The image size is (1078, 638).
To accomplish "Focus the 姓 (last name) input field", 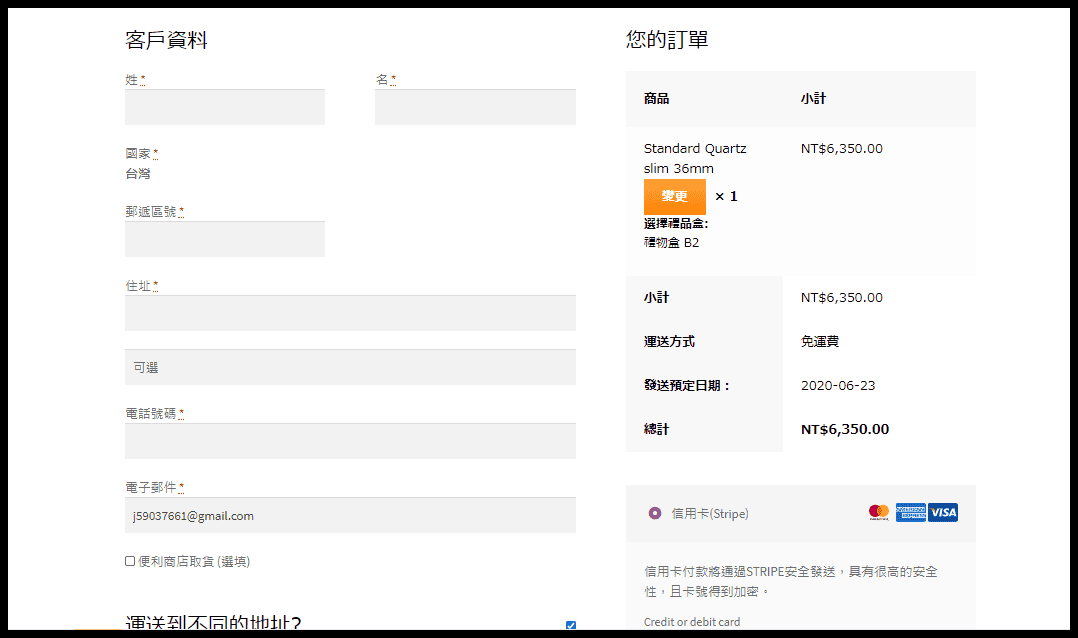I will (x=225, y=107).
